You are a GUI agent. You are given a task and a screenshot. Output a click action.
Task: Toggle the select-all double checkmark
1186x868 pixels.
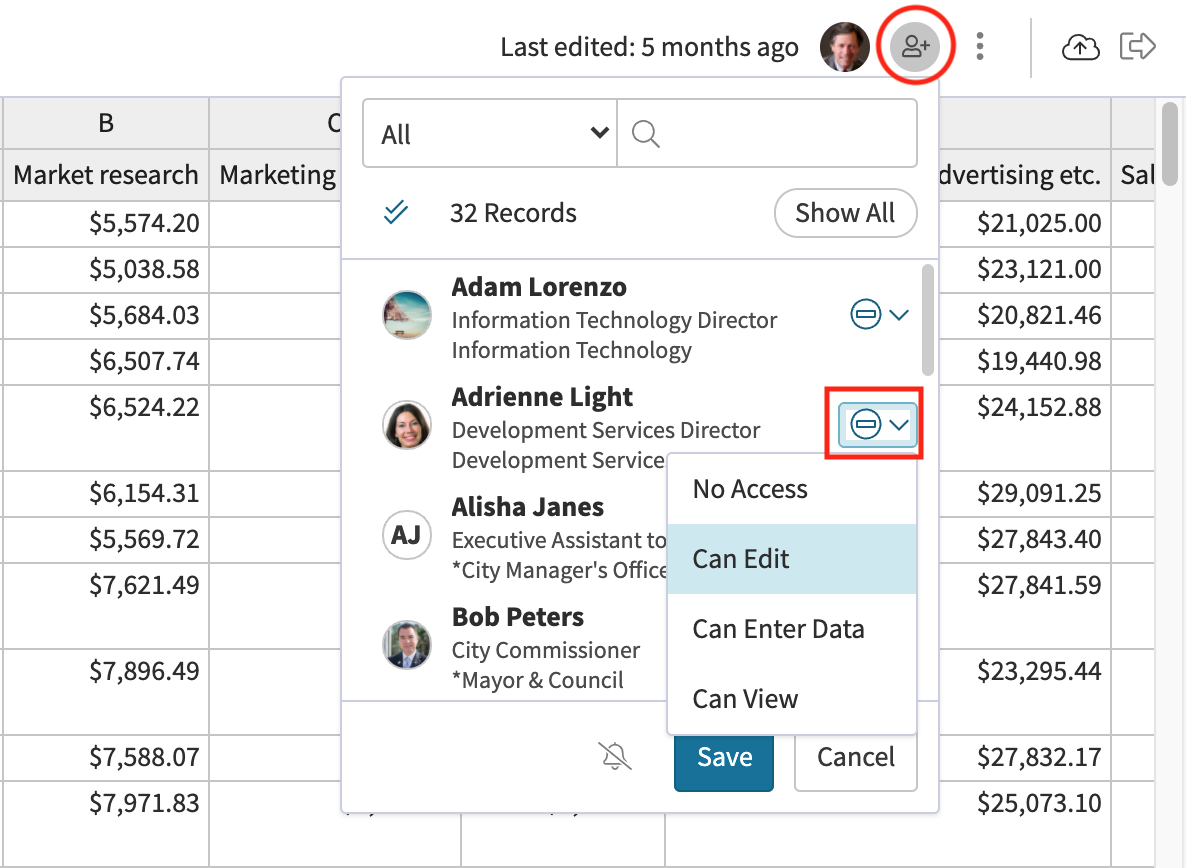coord(396,213)
